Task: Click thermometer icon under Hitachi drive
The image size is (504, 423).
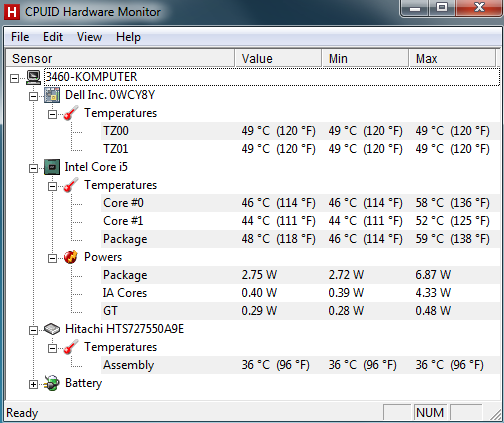Action: click(71, 347)
